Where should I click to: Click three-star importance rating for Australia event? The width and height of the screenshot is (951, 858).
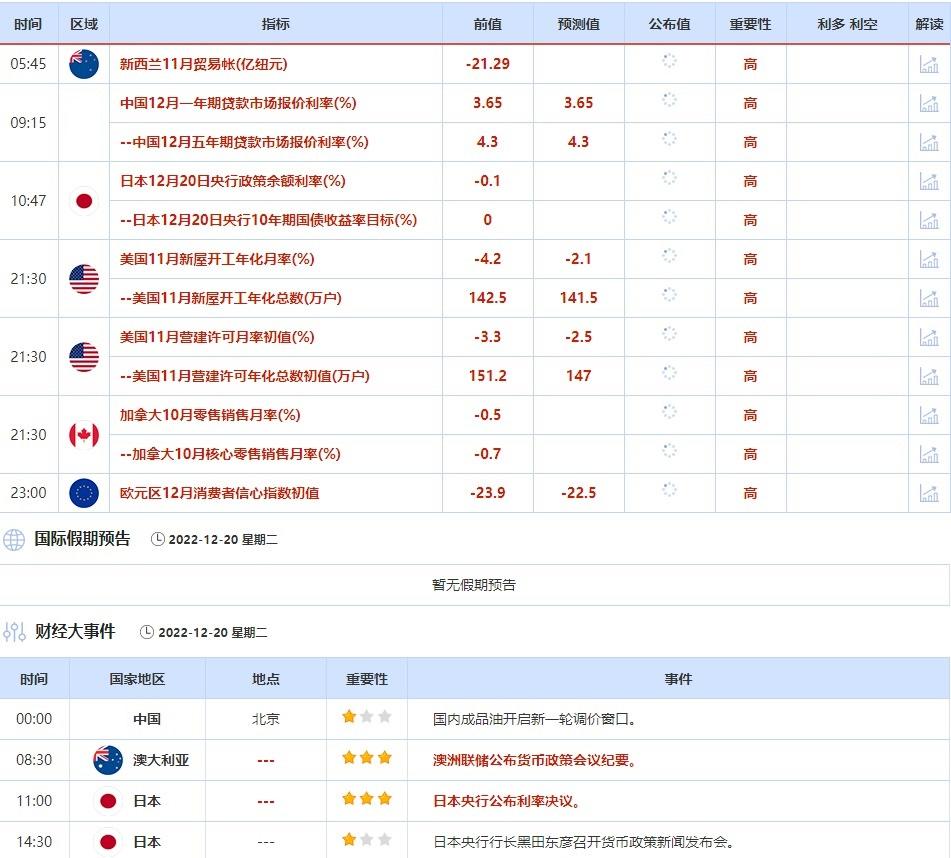[x=366, y=759]
